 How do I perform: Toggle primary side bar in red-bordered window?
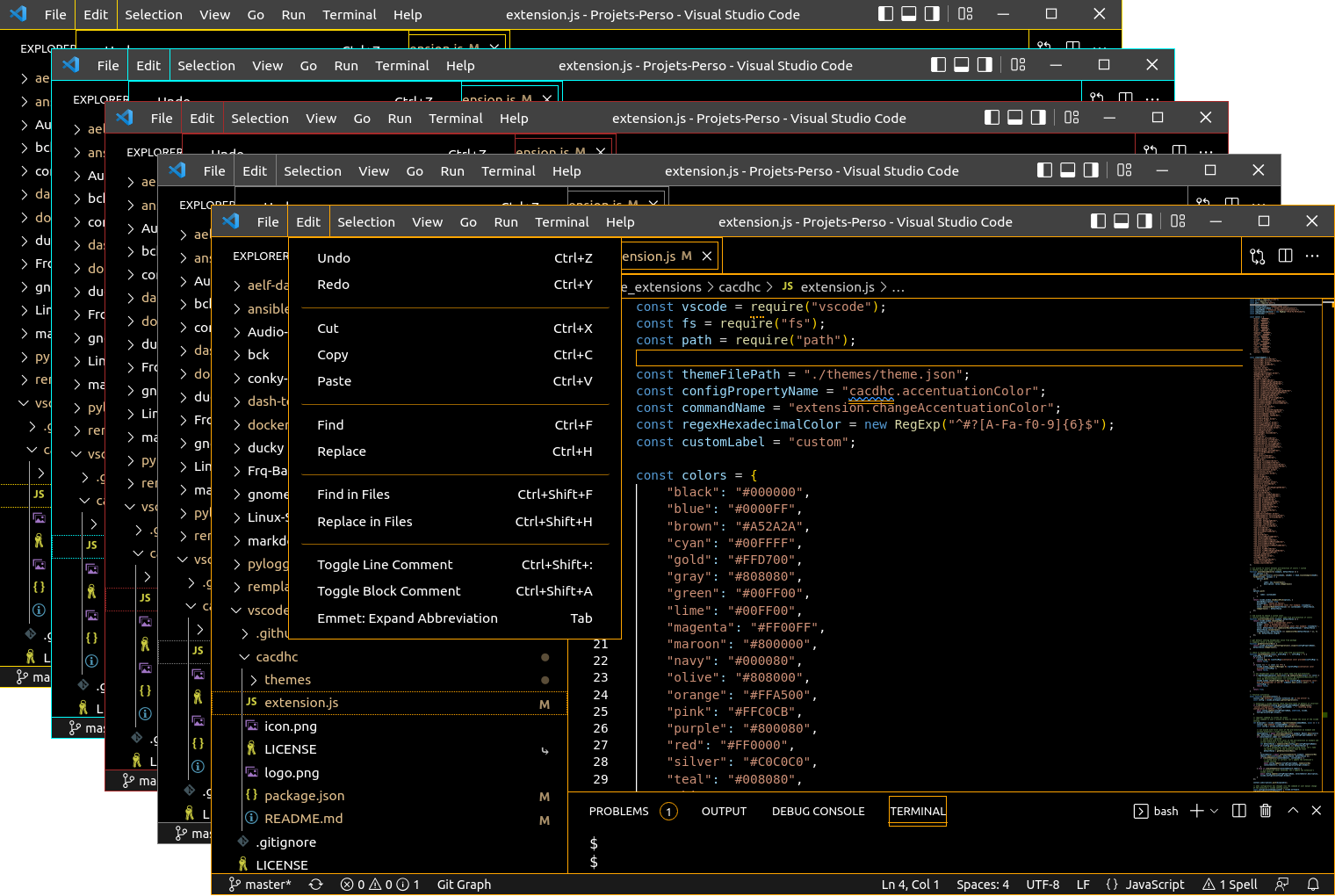coord(992,118)
